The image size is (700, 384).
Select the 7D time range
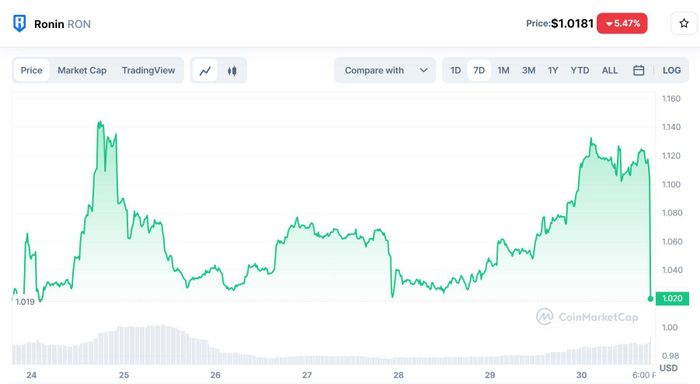[479, 70]
